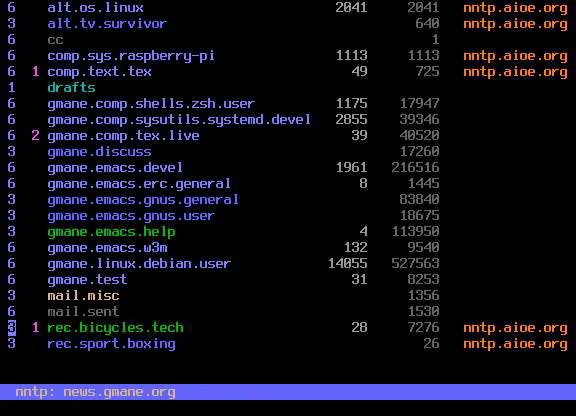Open comp.sys.raspberry-pi group
The width and height of the screenshot is (576, 416).
(131, 56)
